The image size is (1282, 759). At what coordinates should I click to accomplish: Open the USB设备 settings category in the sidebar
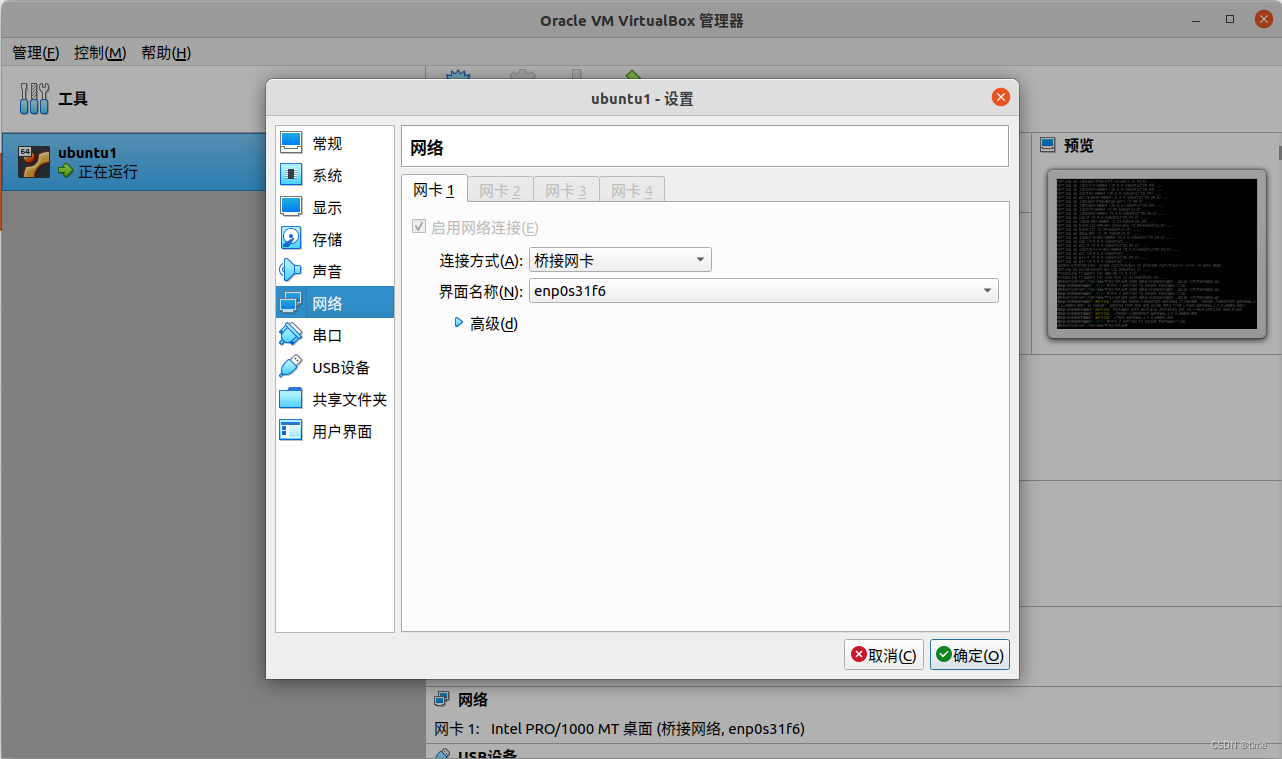(x=335, y=367)
